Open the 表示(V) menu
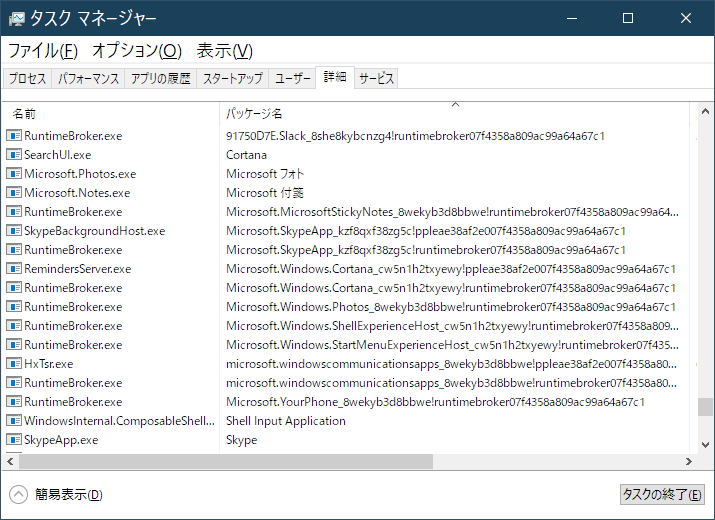Screen dimensions: 715x520 pyautogui.click(x=224, y=51)
